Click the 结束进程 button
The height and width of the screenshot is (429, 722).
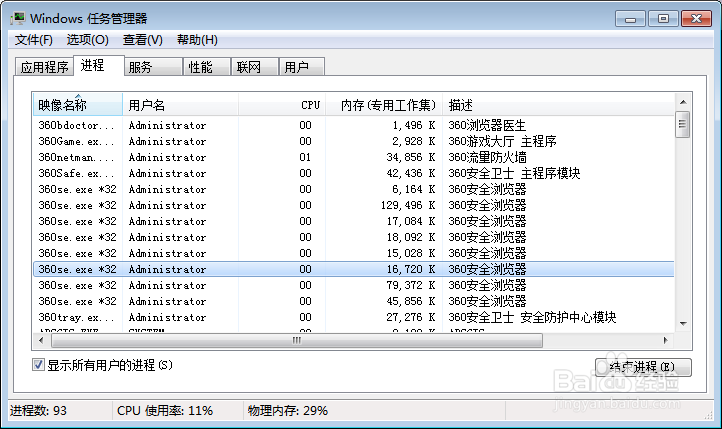(x=643, y=367)
